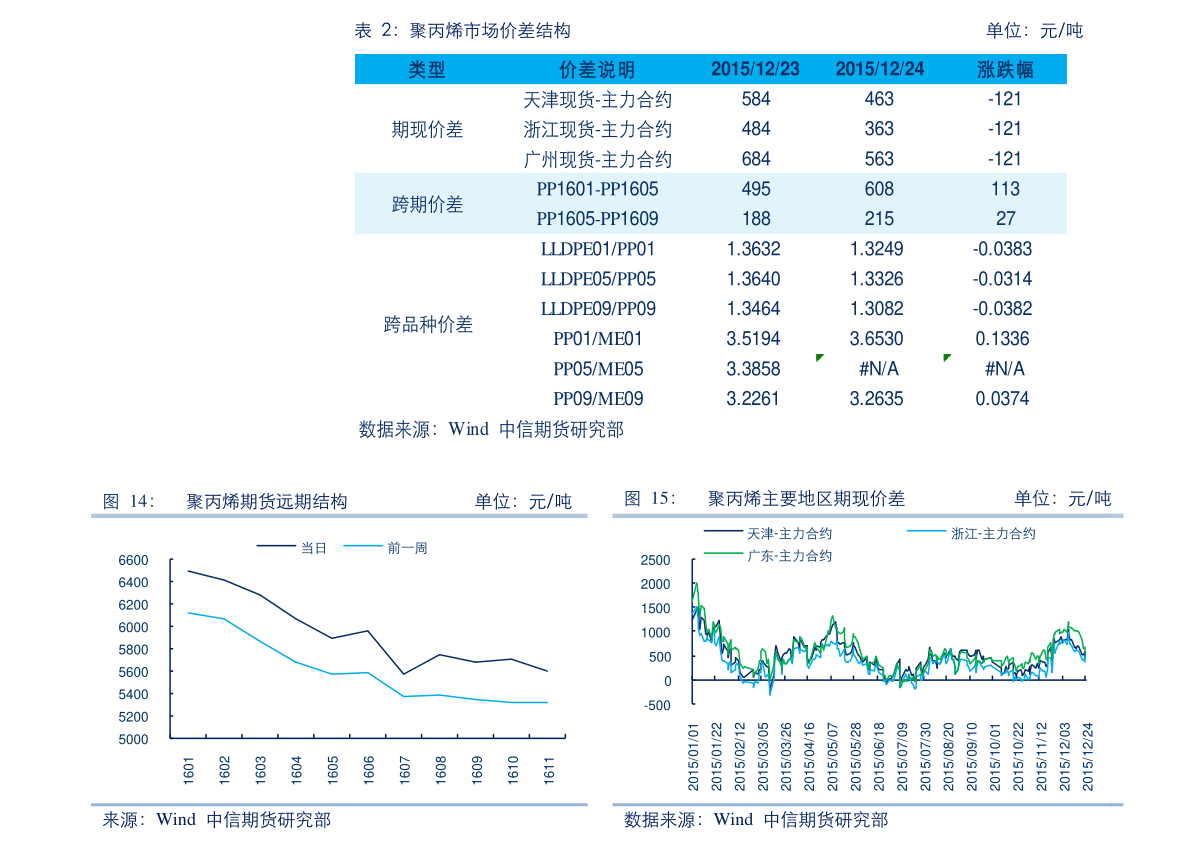Click the 图 15 聚丙烯主要地区期现价差 title
This screenshot has height=849, width=1191.
805,499
